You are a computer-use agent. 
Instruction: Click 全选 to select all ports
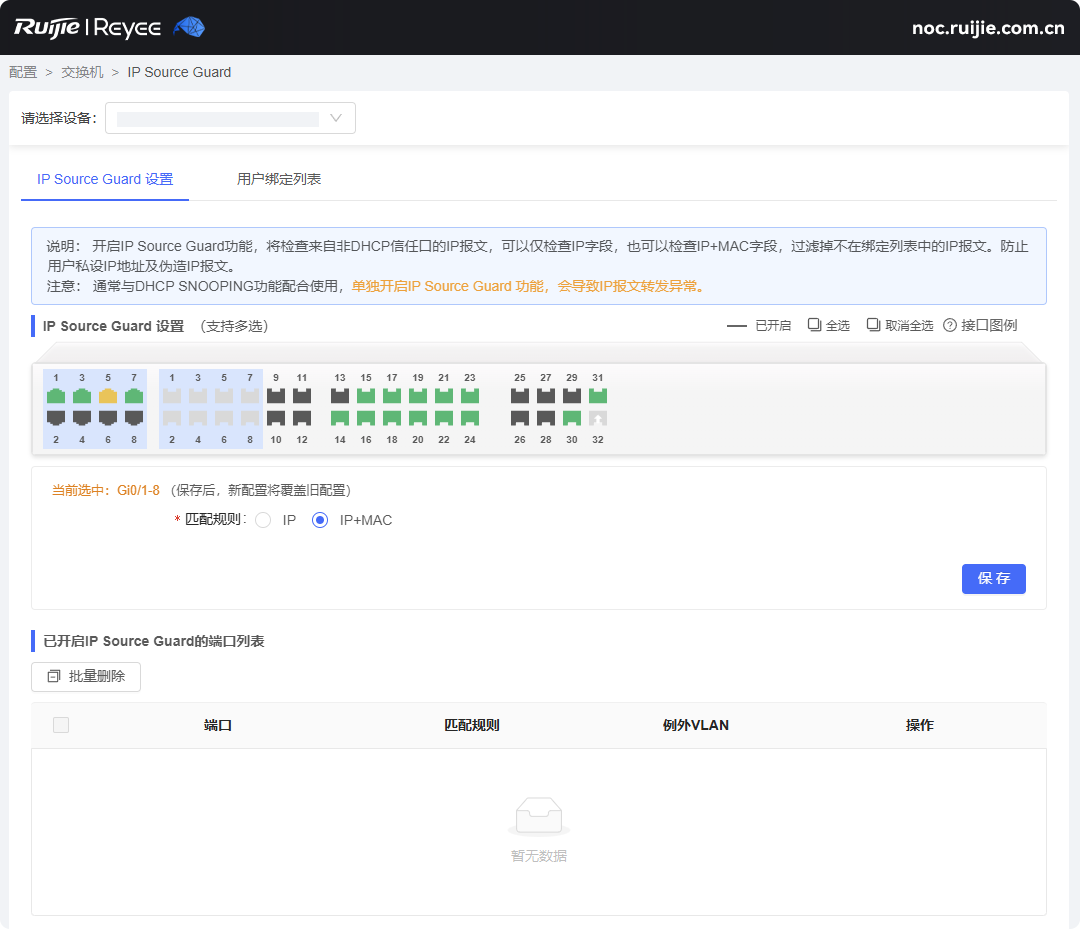point(829,326)
